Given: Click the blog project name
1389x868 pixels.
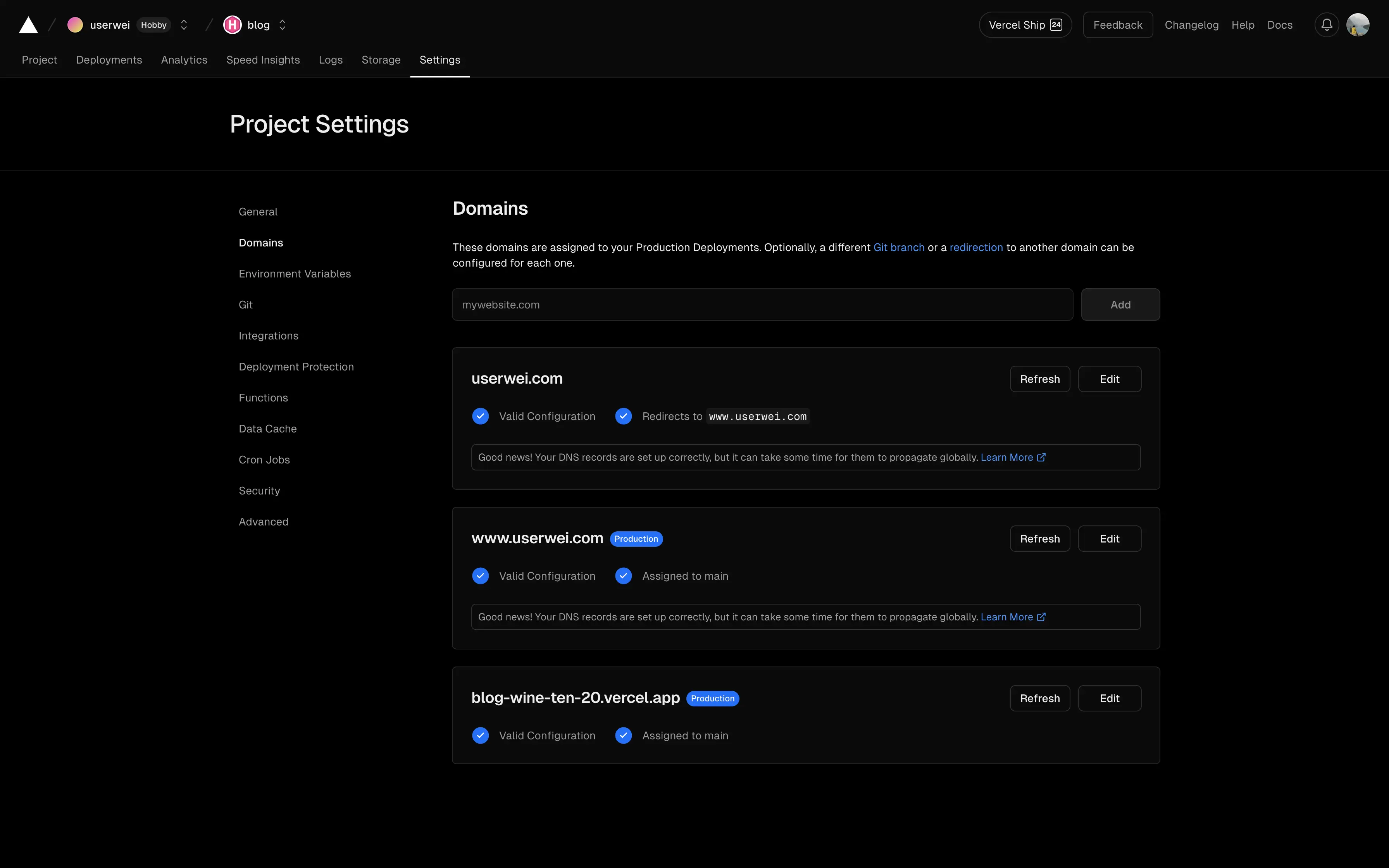Looking at the screenshot, I should (x=258, y=25).
